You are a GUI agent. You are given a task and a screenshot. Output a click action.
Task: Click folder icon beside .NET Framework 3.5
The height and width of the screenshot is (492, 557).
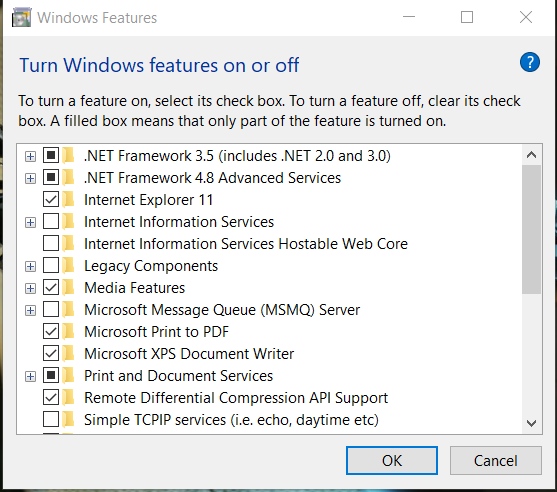[x=68, y=156]
